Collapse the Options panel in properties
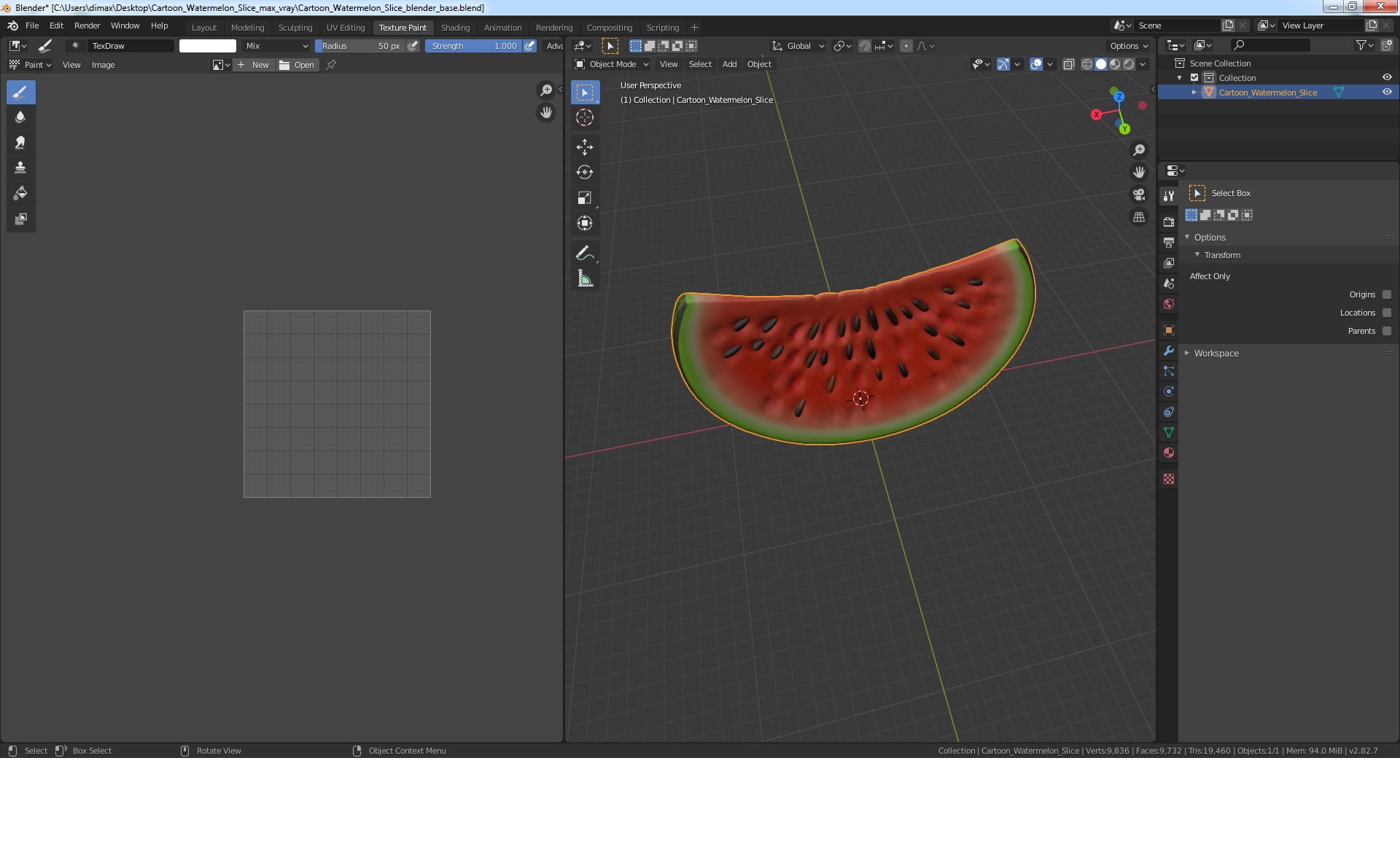Viewport: 1400px width, 844px height. [x=1186, y=238]
